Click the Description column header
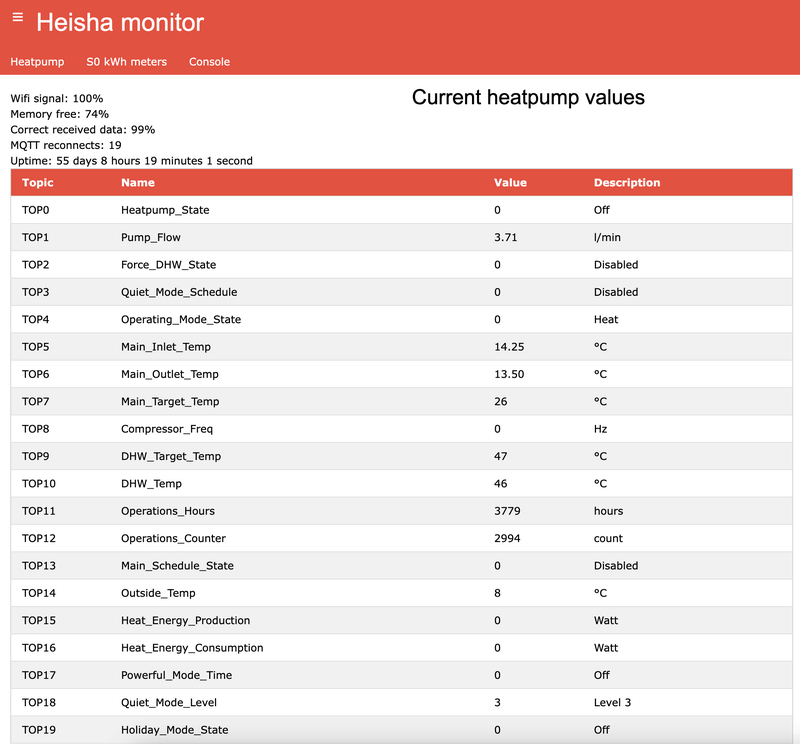800x744 pixels. pyautogui.click(x=627, y=183)
